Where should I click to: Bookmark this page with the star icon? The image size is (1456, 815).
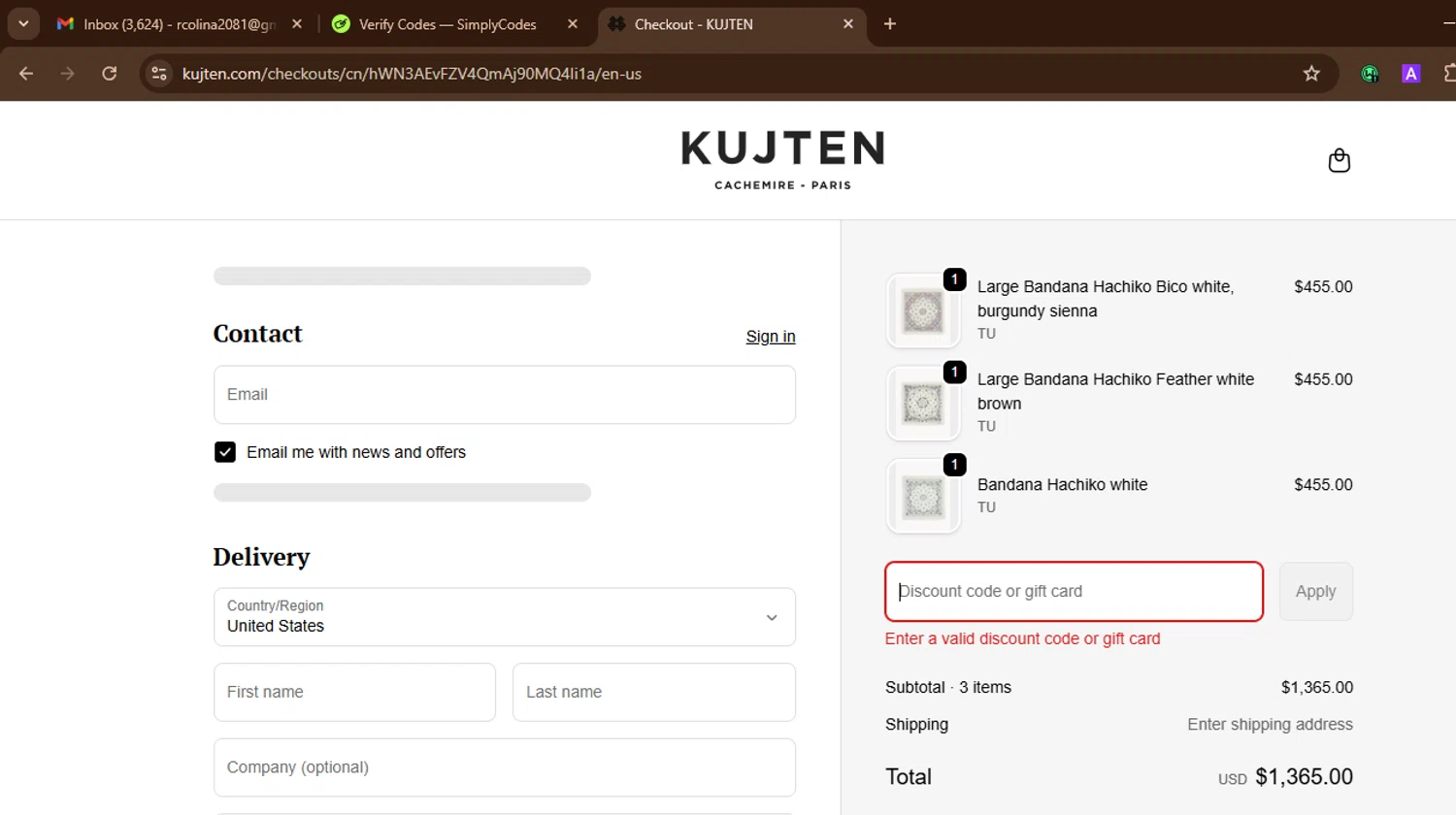click(x=1311, y=74)
